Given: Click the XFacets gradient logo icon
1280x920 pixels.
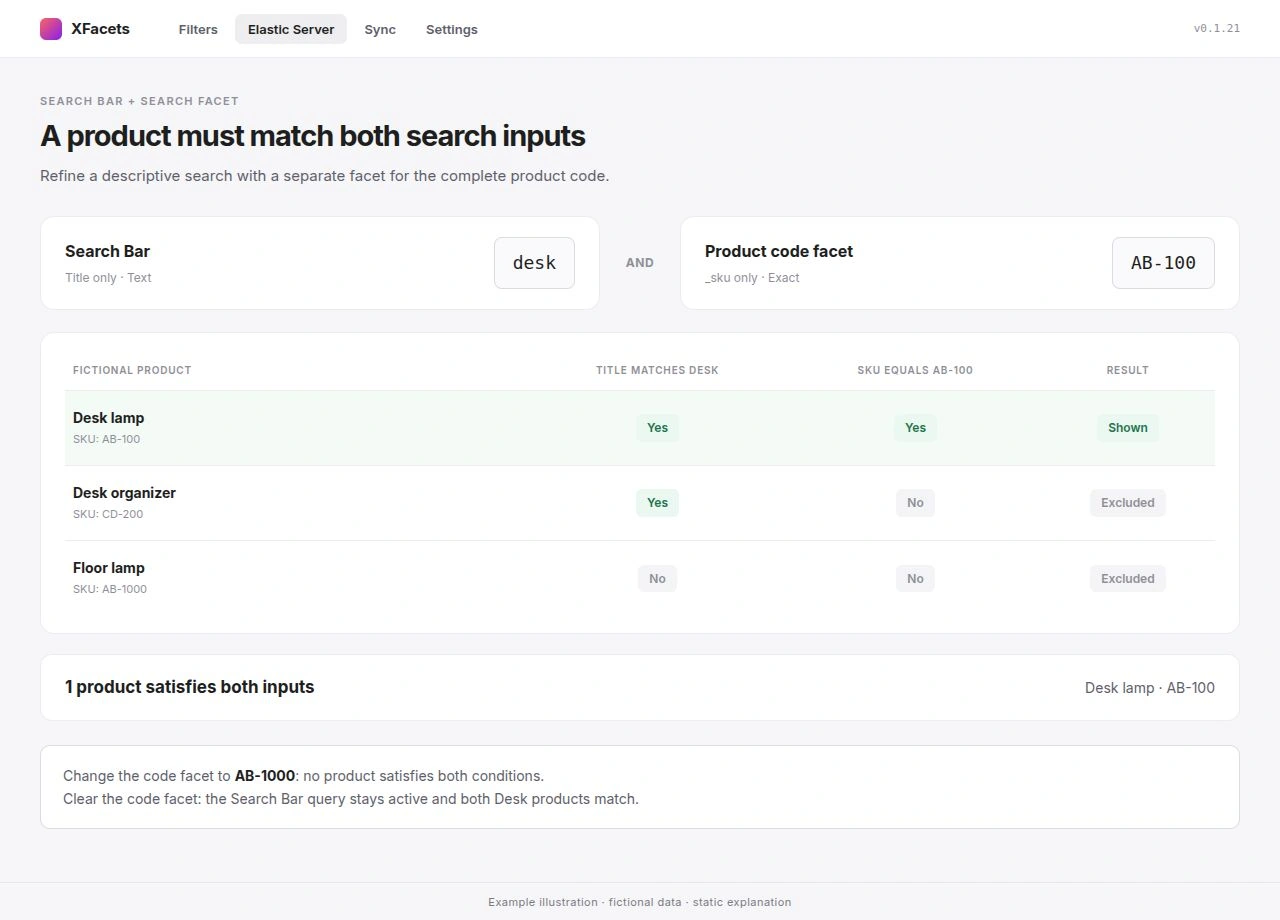Looking at the screenshot, I should tap(51, 29).
